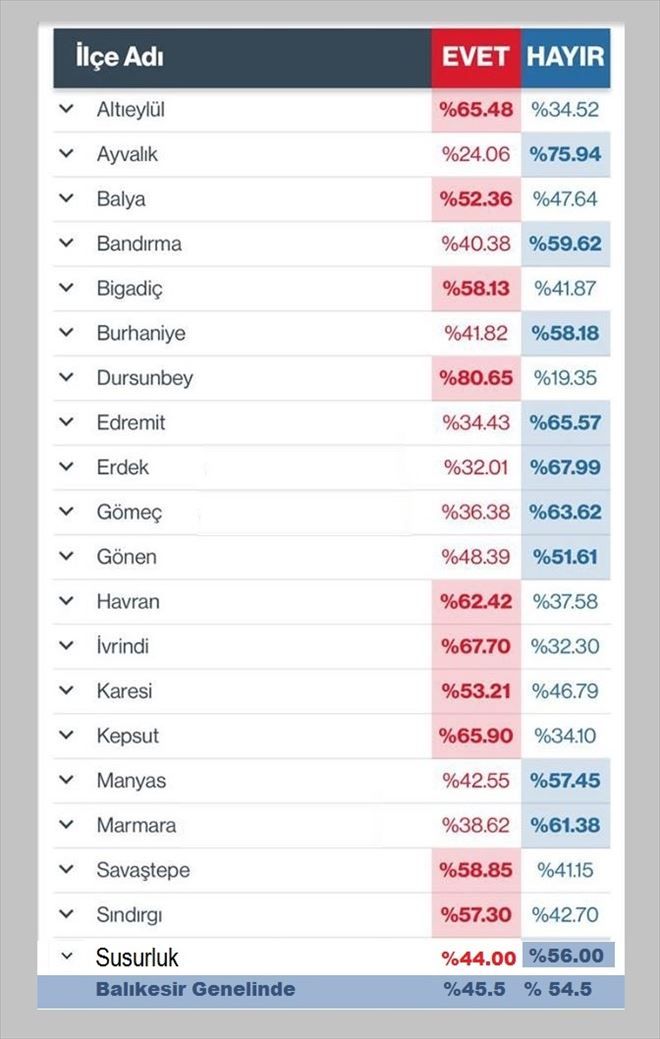Image resolution: width=660 pixels, height=1039 pixels.
Task: Select the Balya district name
Action: (121, 199)
